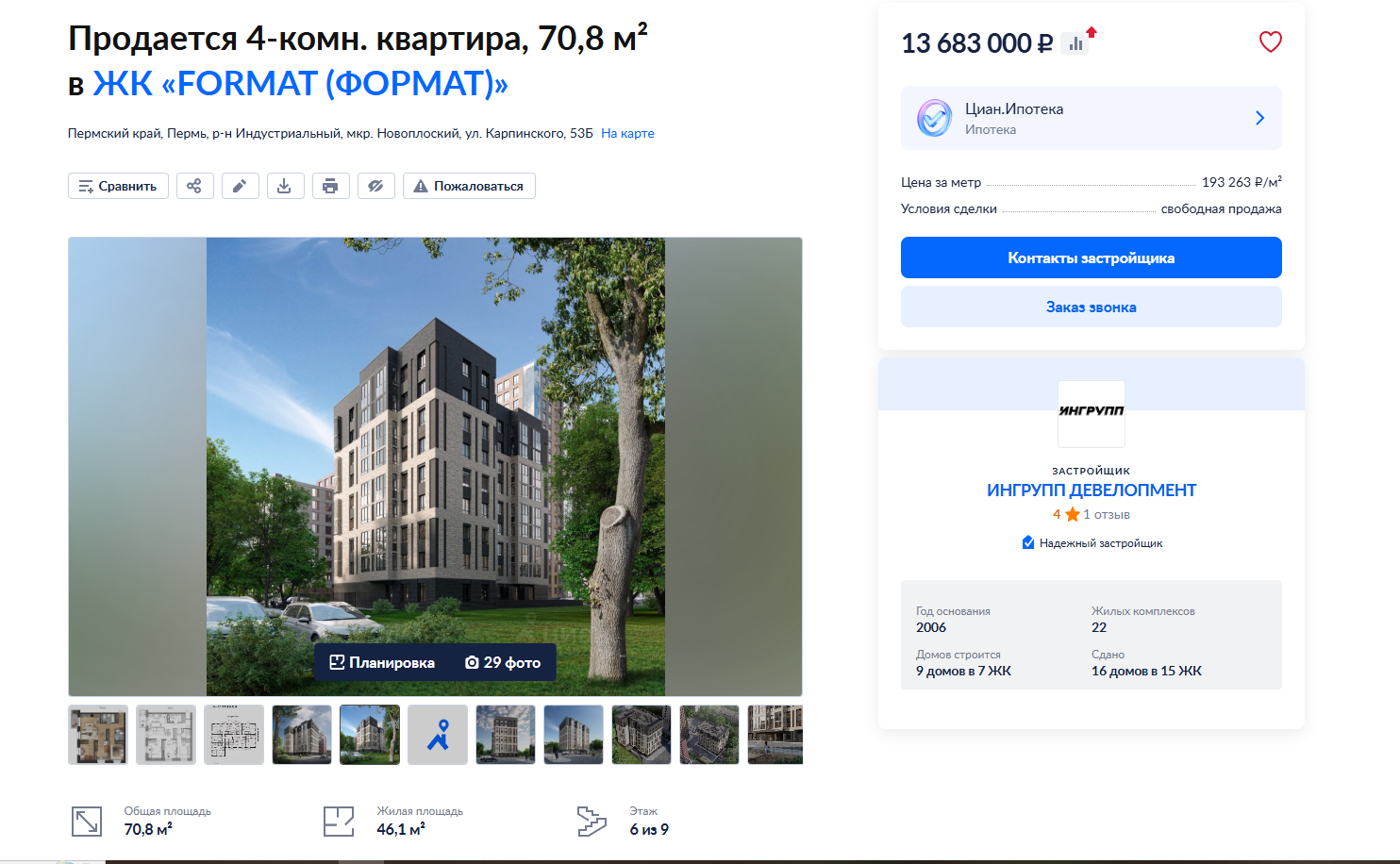The width and height of the screenshot is (1400, 864).
Task: Open the Планировка floor plan view
Action: pyautogui.click(x=382, y=662)
